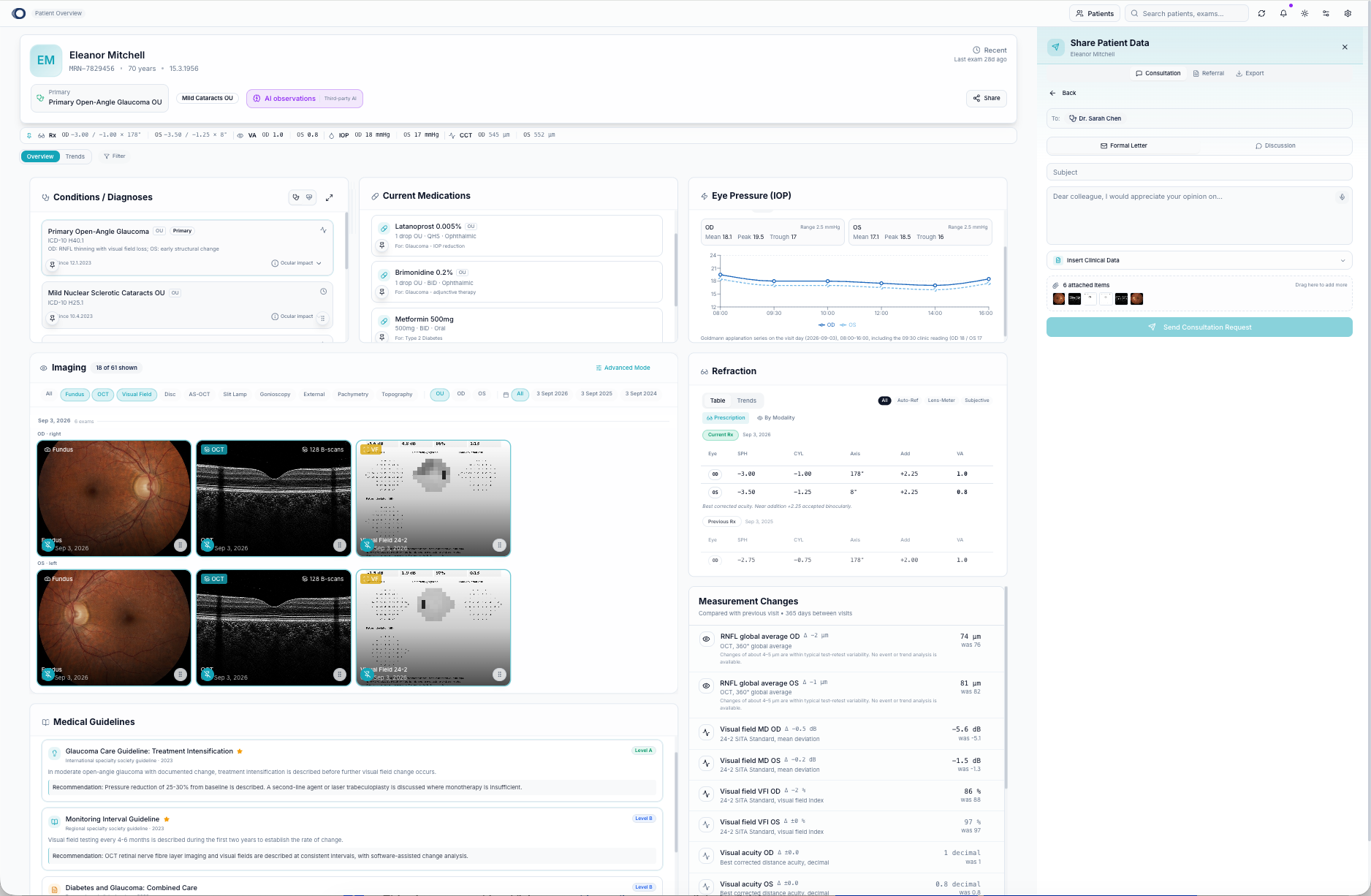Screen dimensions: 1371x896
Task: Click unpin icon on the OD Fundus image
Action: coord(48,545)
